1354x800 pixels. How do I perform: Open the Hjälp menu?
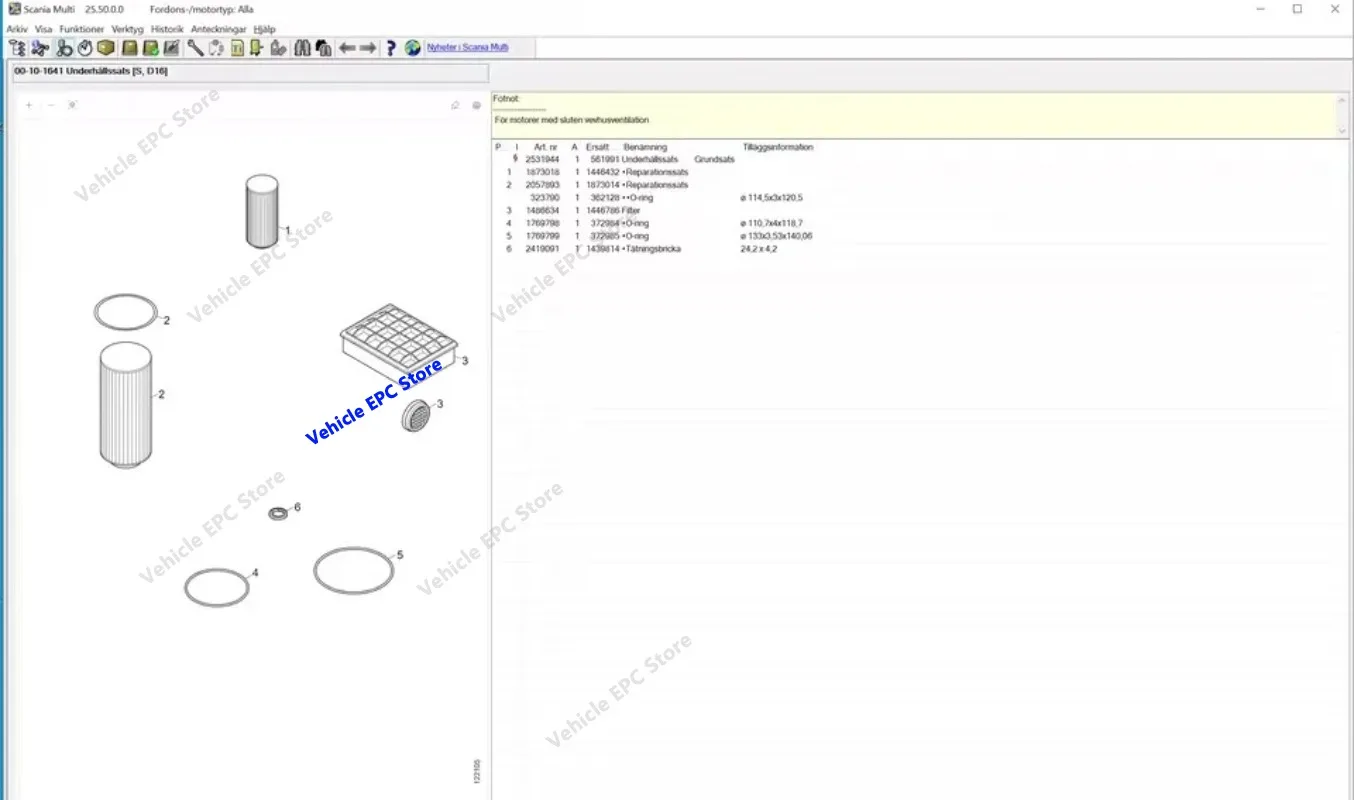[264, 30]
